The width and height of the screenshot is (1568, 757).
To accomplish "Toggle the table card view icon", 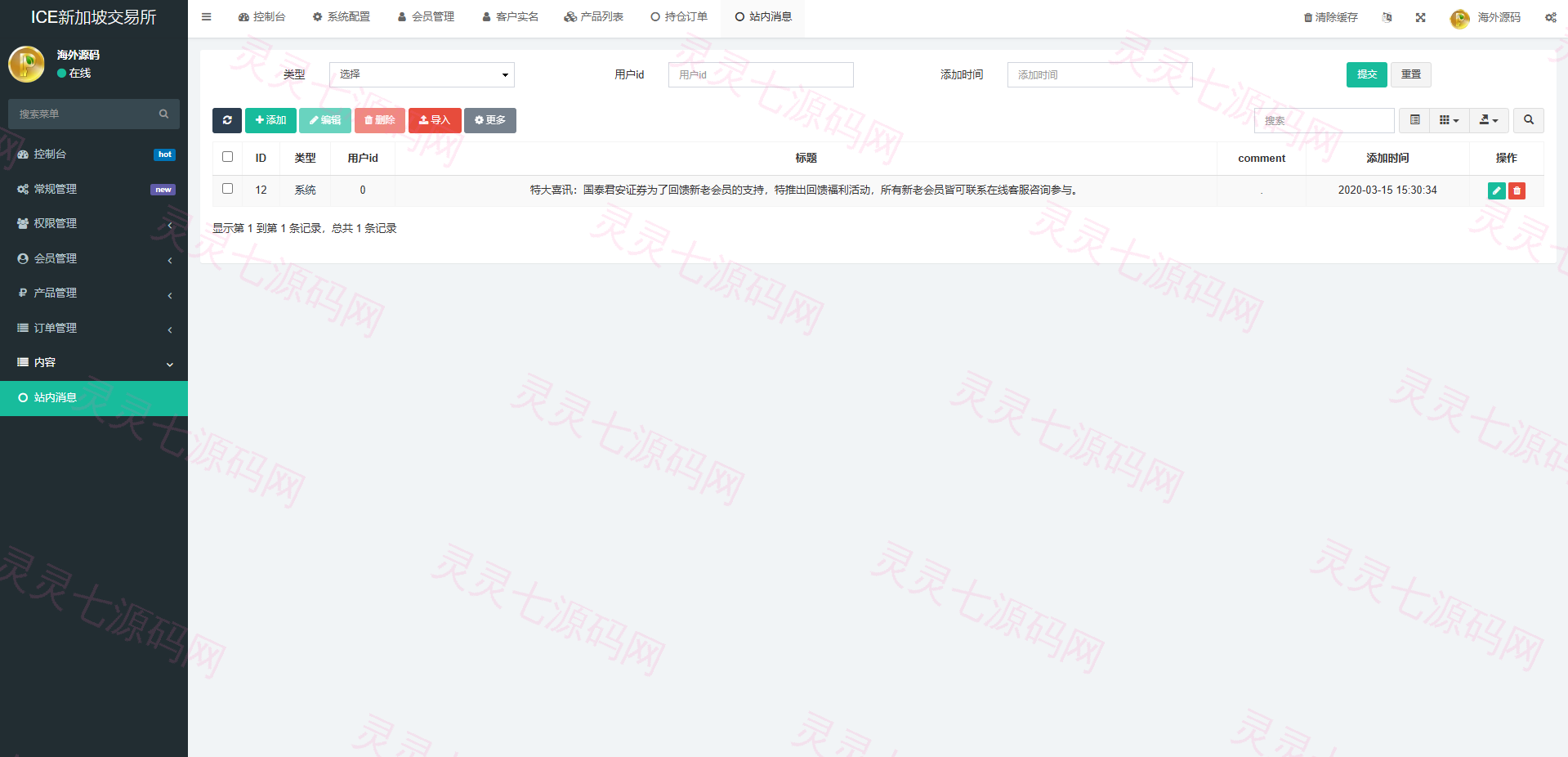I will tap(1414, 120).
